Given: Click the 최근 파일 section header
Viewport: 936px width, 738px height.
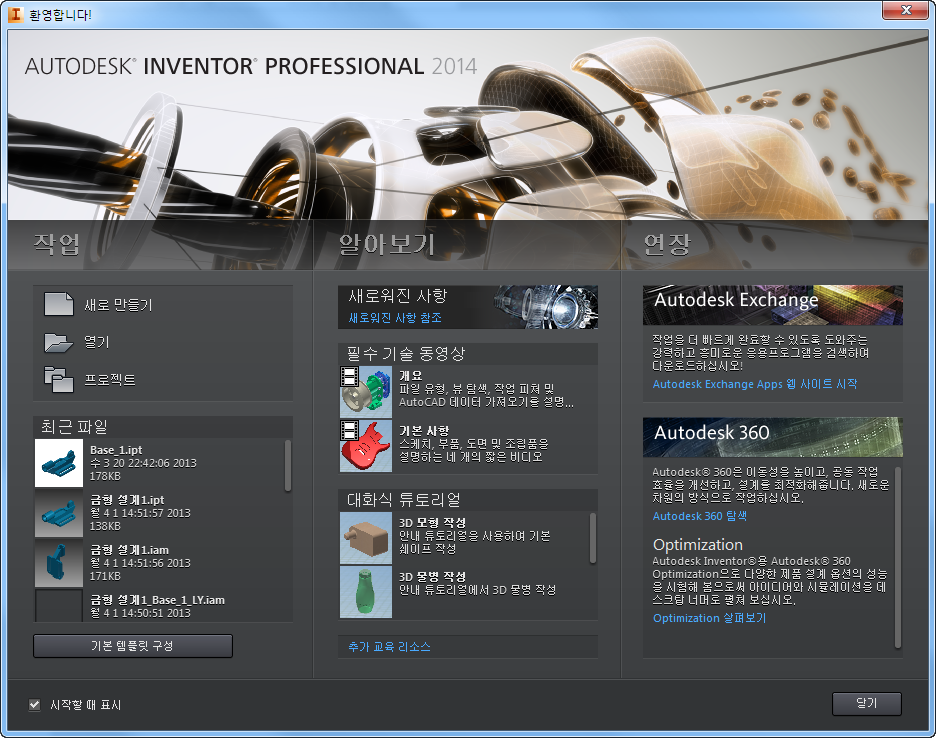Looking at the screenshot, I should point(162,427).
